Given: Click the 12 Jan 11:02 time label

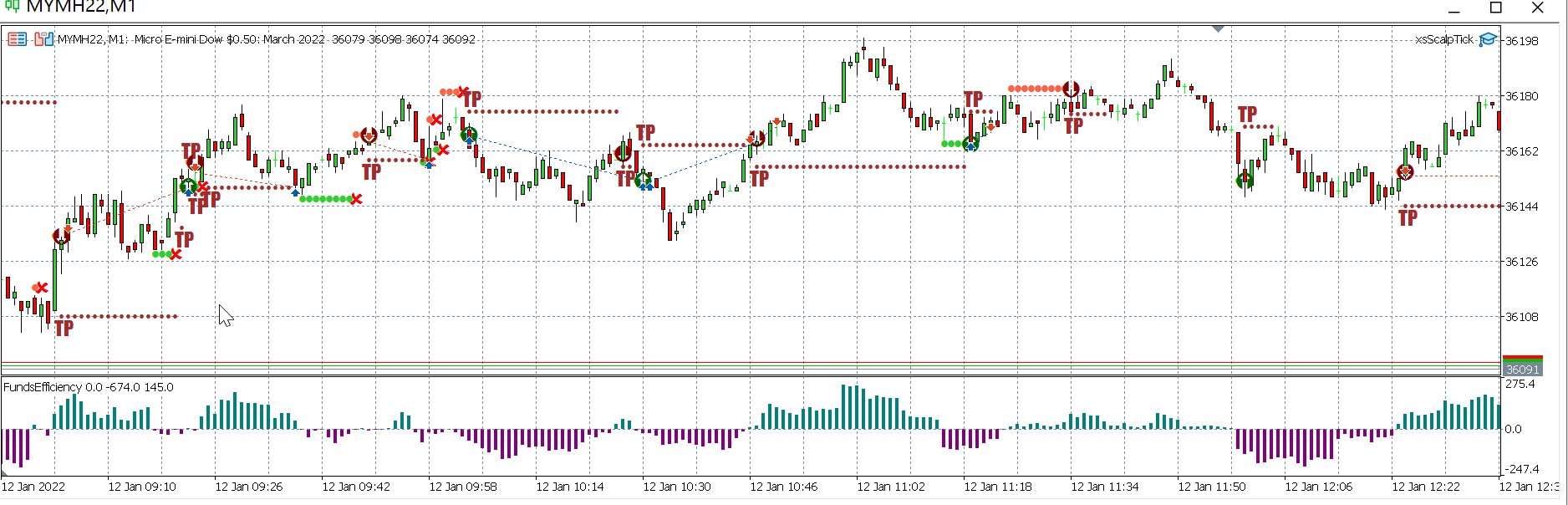Looking at the screenshot, I should pyautogui.click(x=891, y=487).
